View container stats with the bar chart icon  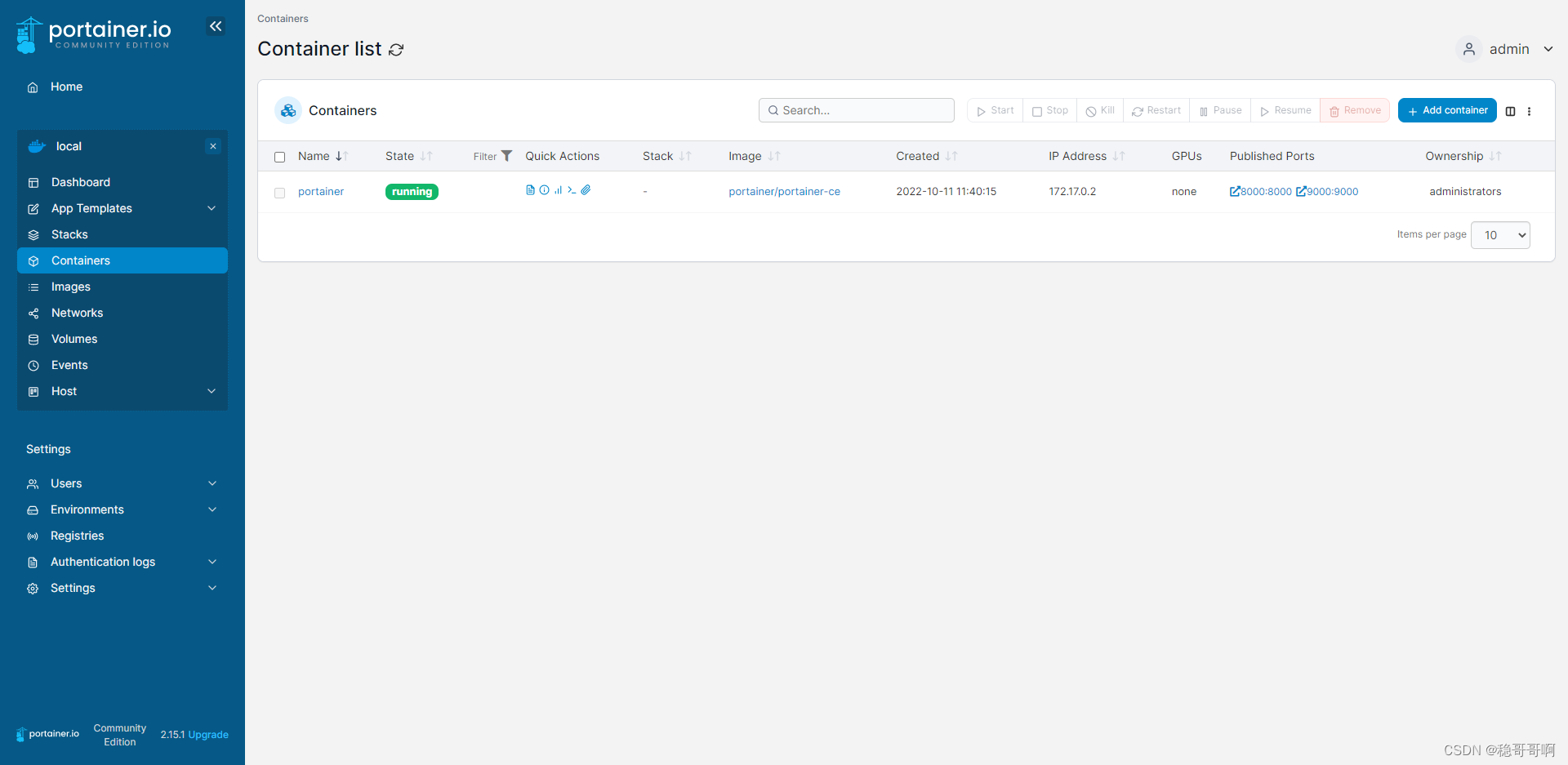tap(559, 190)
